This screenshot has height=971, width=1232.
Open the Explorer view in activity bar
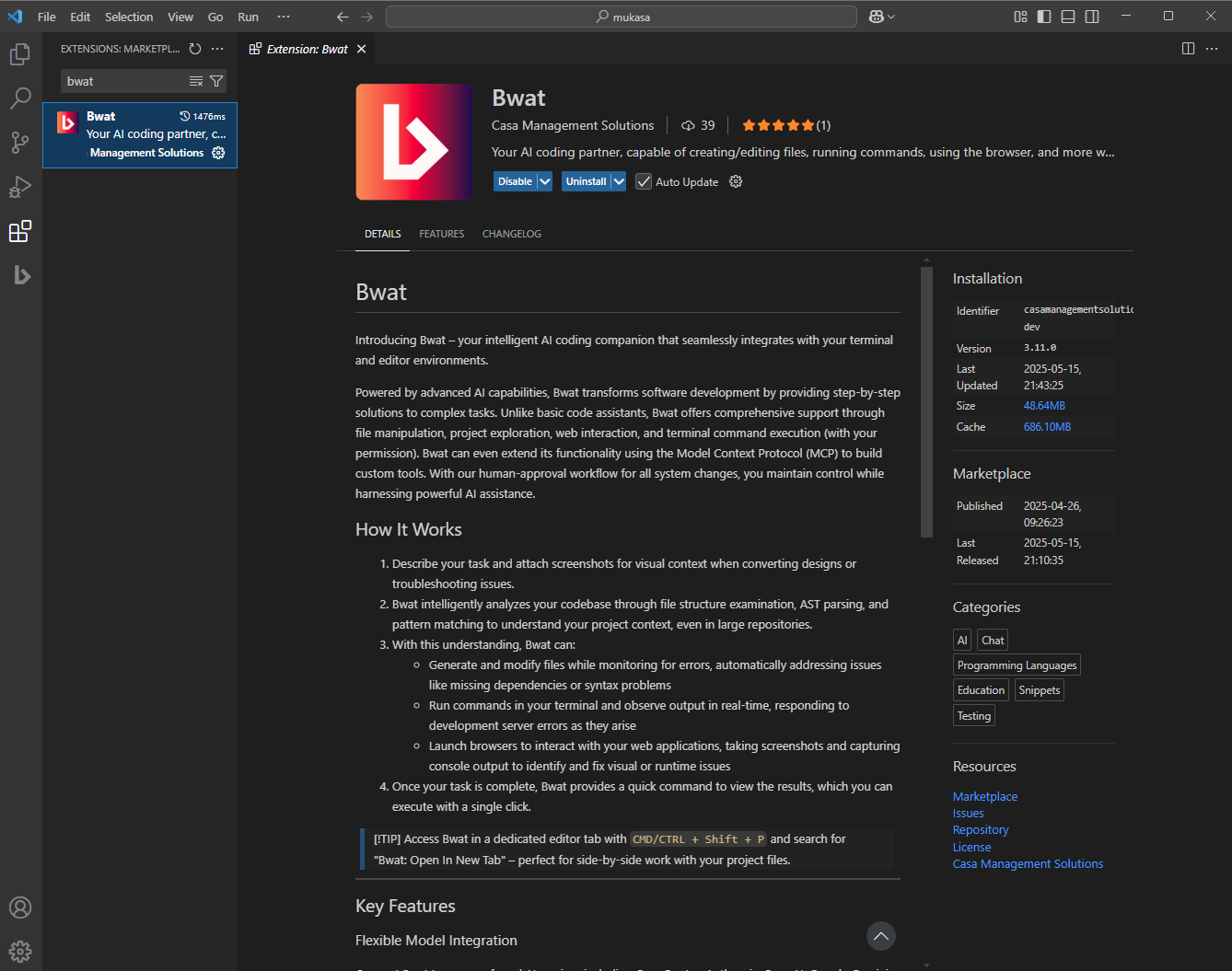[x=20, y=55]
